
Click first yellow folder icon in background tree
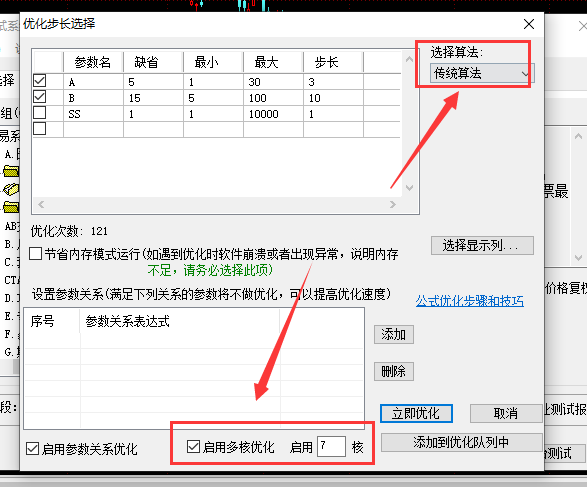coord(11,171)
